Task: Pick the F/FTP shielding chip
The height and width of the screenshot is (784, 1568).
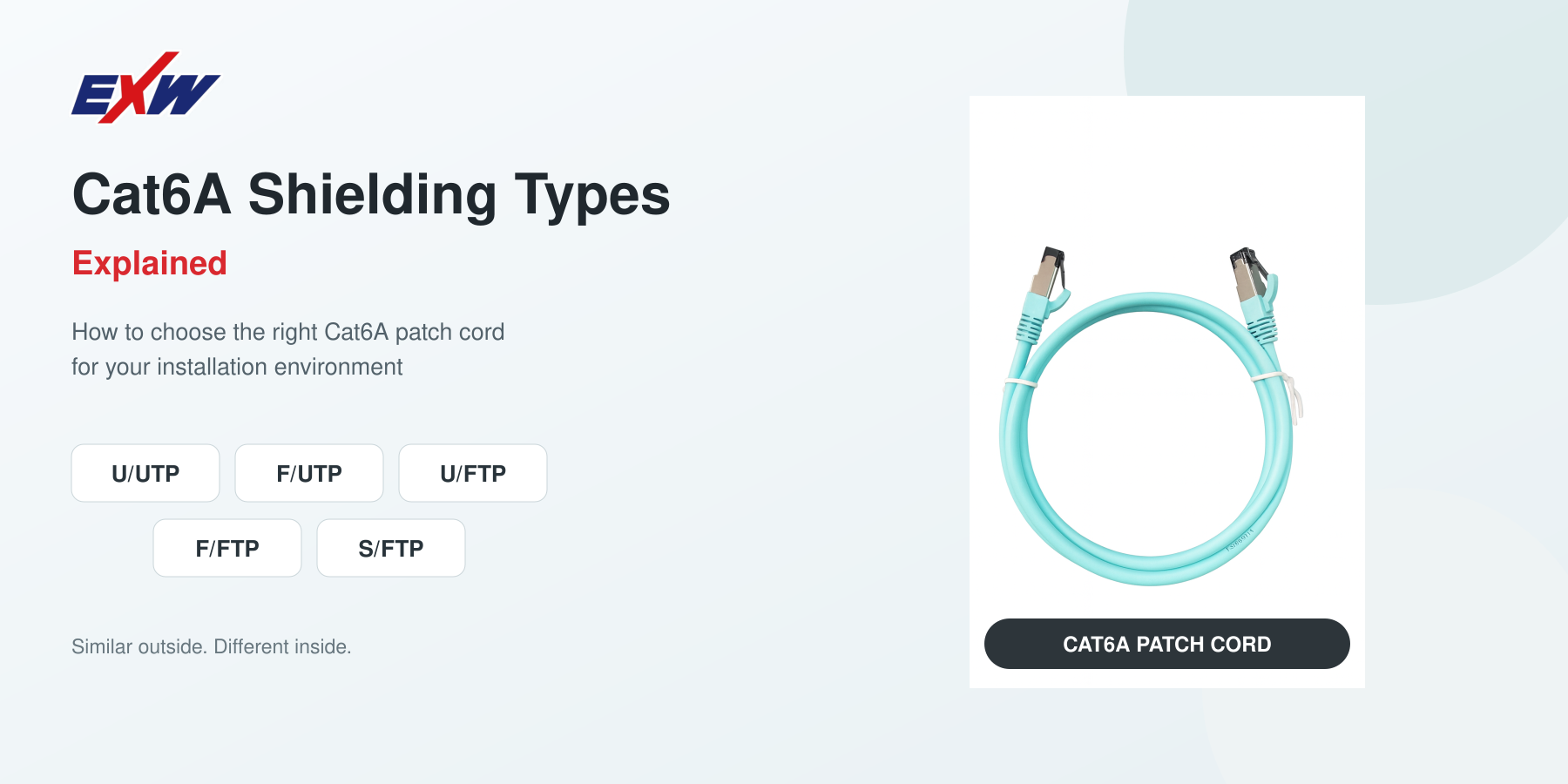Action: (x=227, y=548)
